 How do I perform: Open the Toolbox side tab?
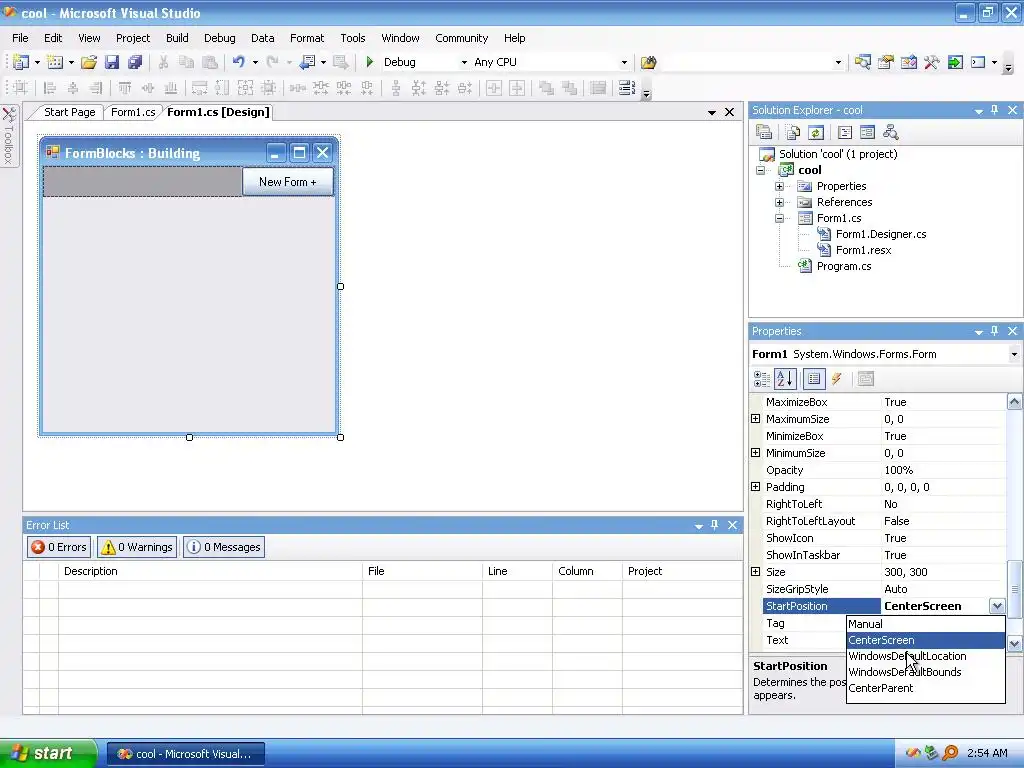tap(8, 136)
